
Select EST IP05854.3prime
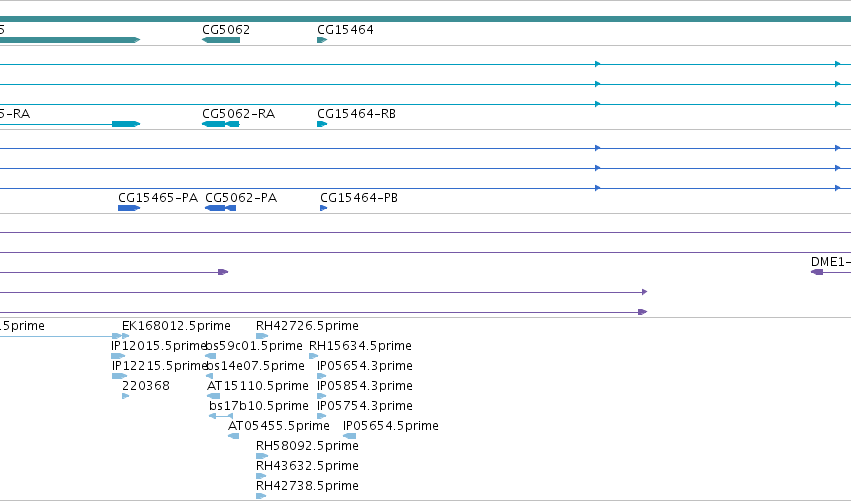pyautogui.click(x=365, y=386)
